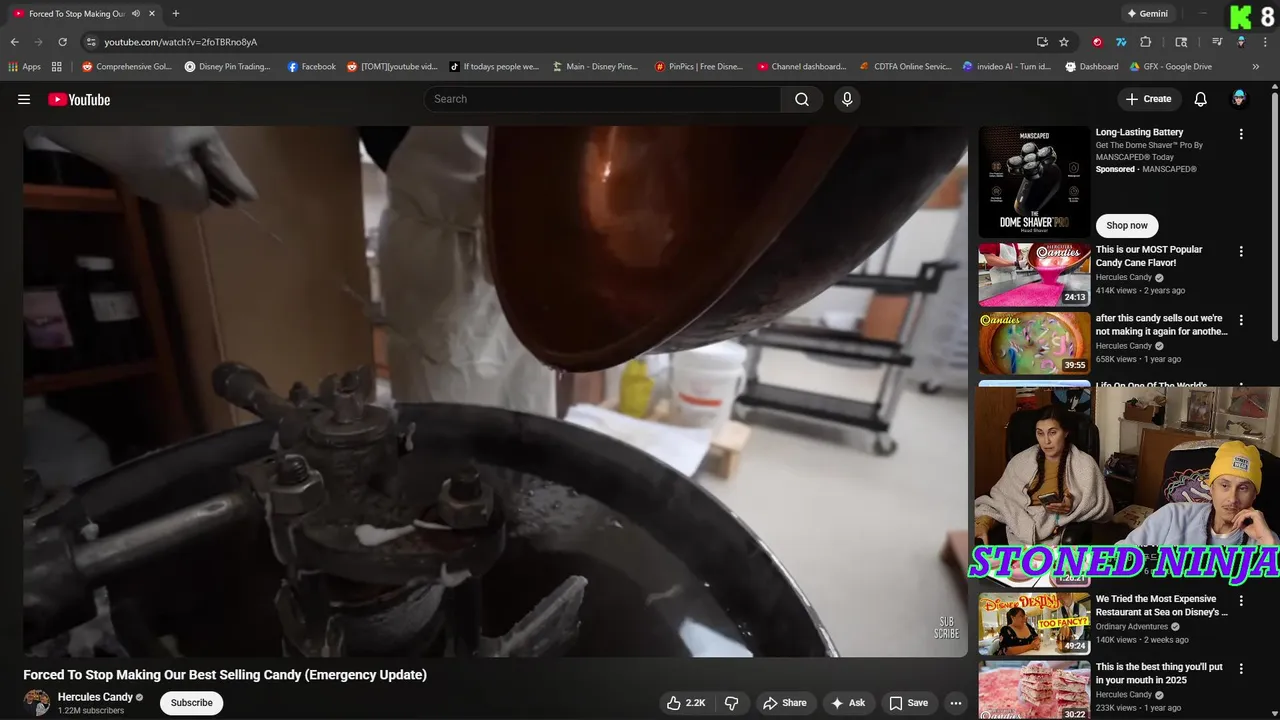This screenshot has height=720, width=1280.
Task: Open 30:22 best thing in 2025 thumbnail
Action: pyautogui.click(x=1034, y=690)
